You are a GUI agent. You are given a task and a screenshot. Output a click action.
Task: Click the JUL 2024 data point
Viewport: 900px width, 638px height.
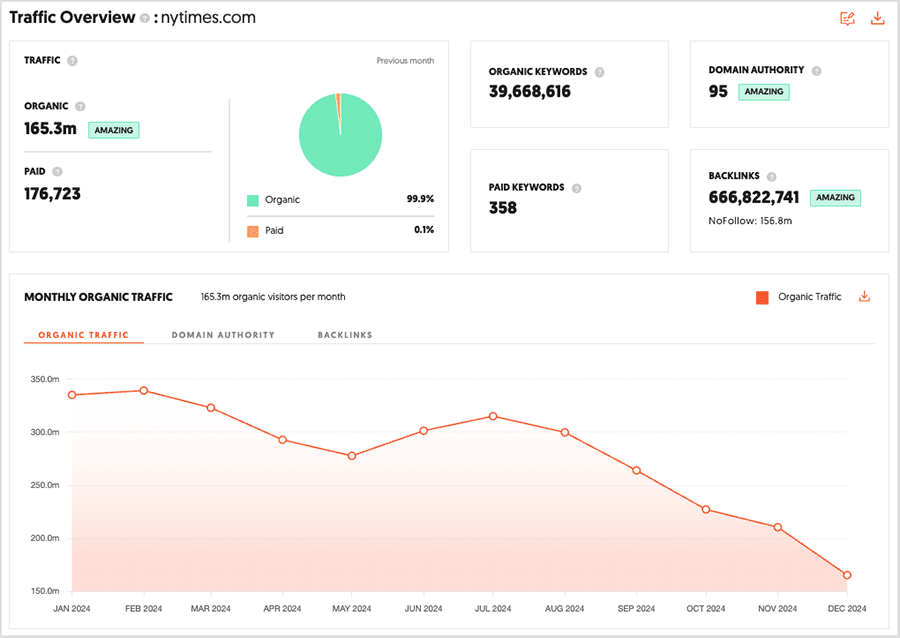[x=493, y=416]
